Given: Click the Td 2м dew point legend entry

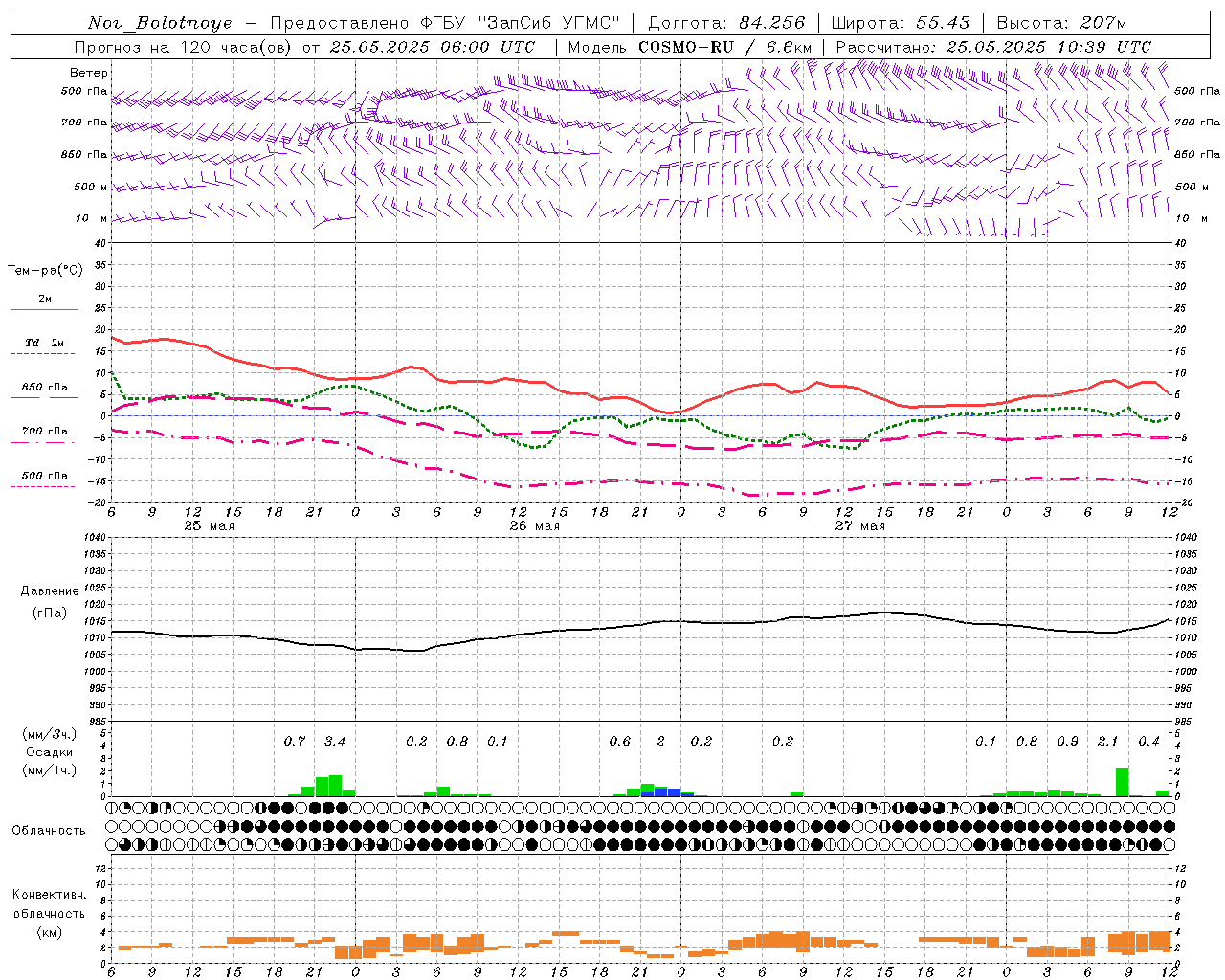Looking at the screenshot, I should [45, 346].
